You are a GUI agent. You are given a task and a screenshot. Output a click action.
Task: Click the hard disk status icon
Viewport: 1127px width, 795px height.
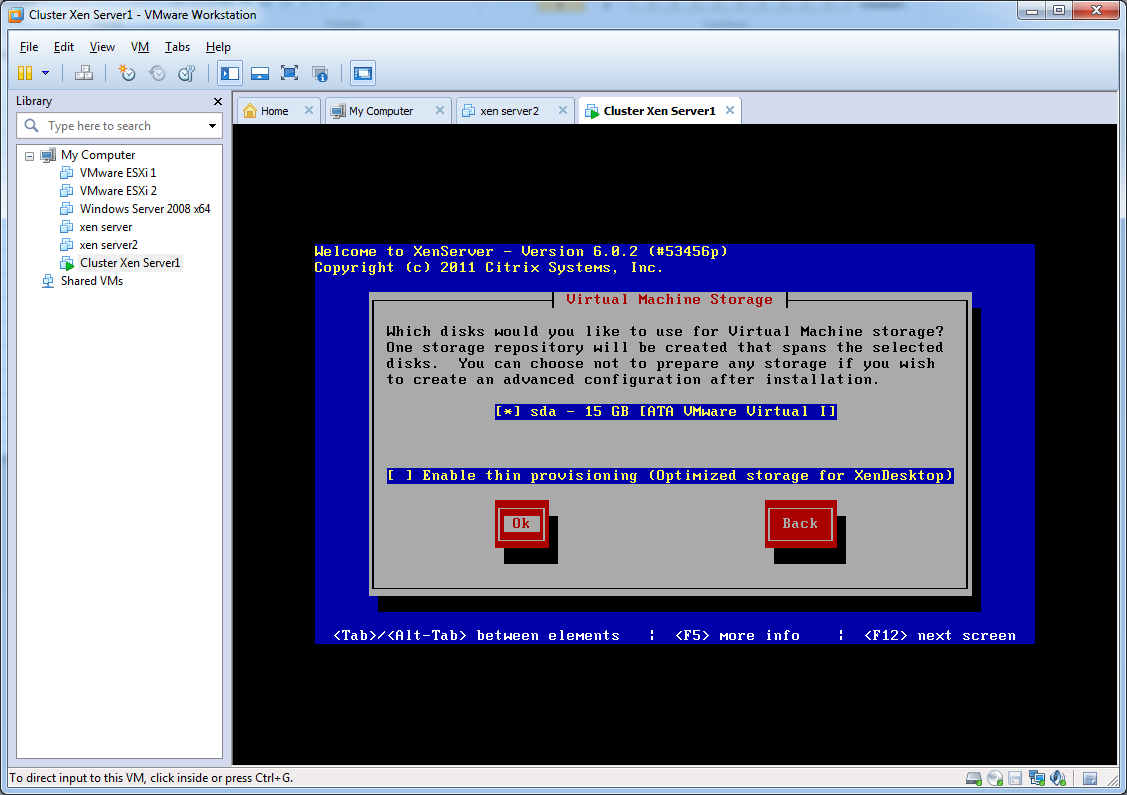(x=973, y=778)
